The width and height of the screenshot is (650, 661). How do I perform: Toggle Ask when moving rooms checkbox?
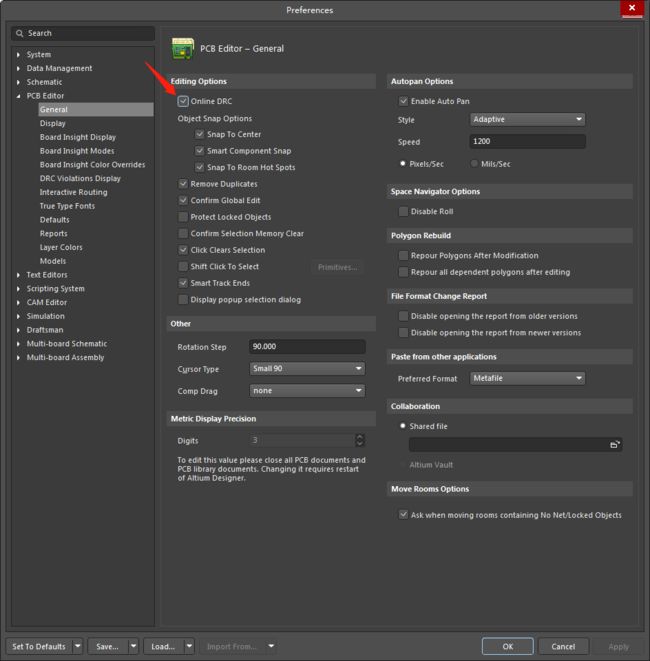pyautogui.click(x=403, y=515)
